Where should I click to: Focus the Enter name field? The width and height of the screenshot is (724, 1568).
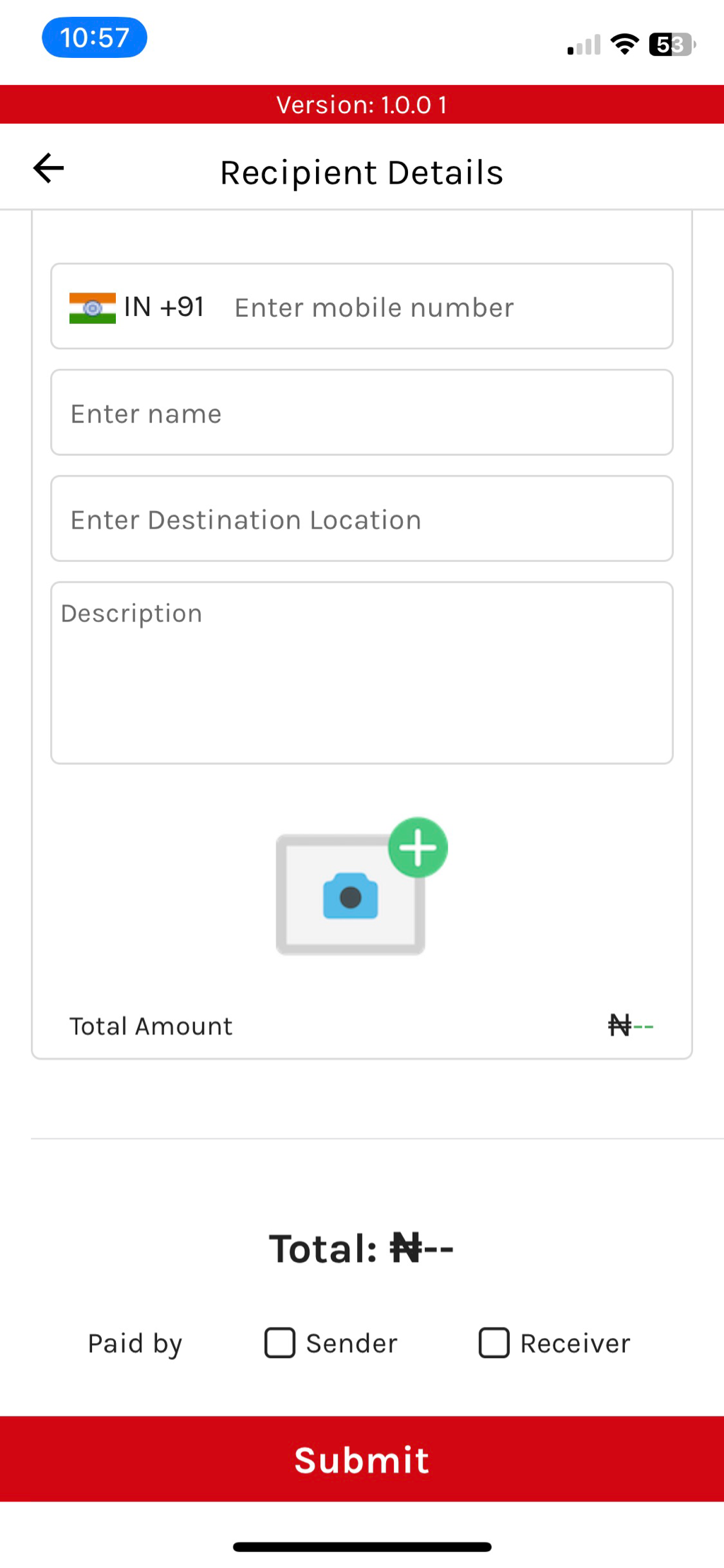[x=362, y=413]
